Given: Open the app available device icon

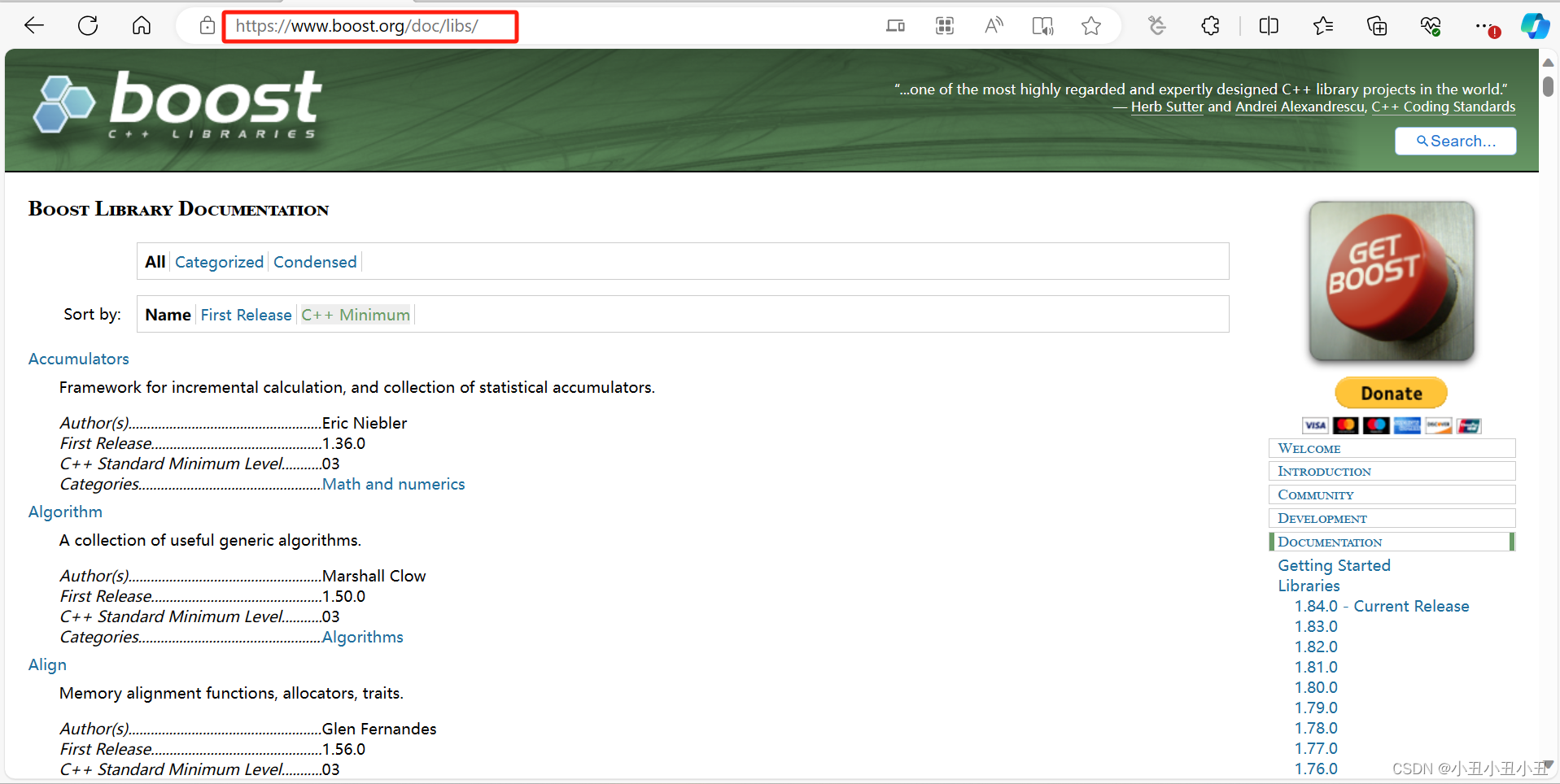Looking at the screenshot, I should (895, 26).
